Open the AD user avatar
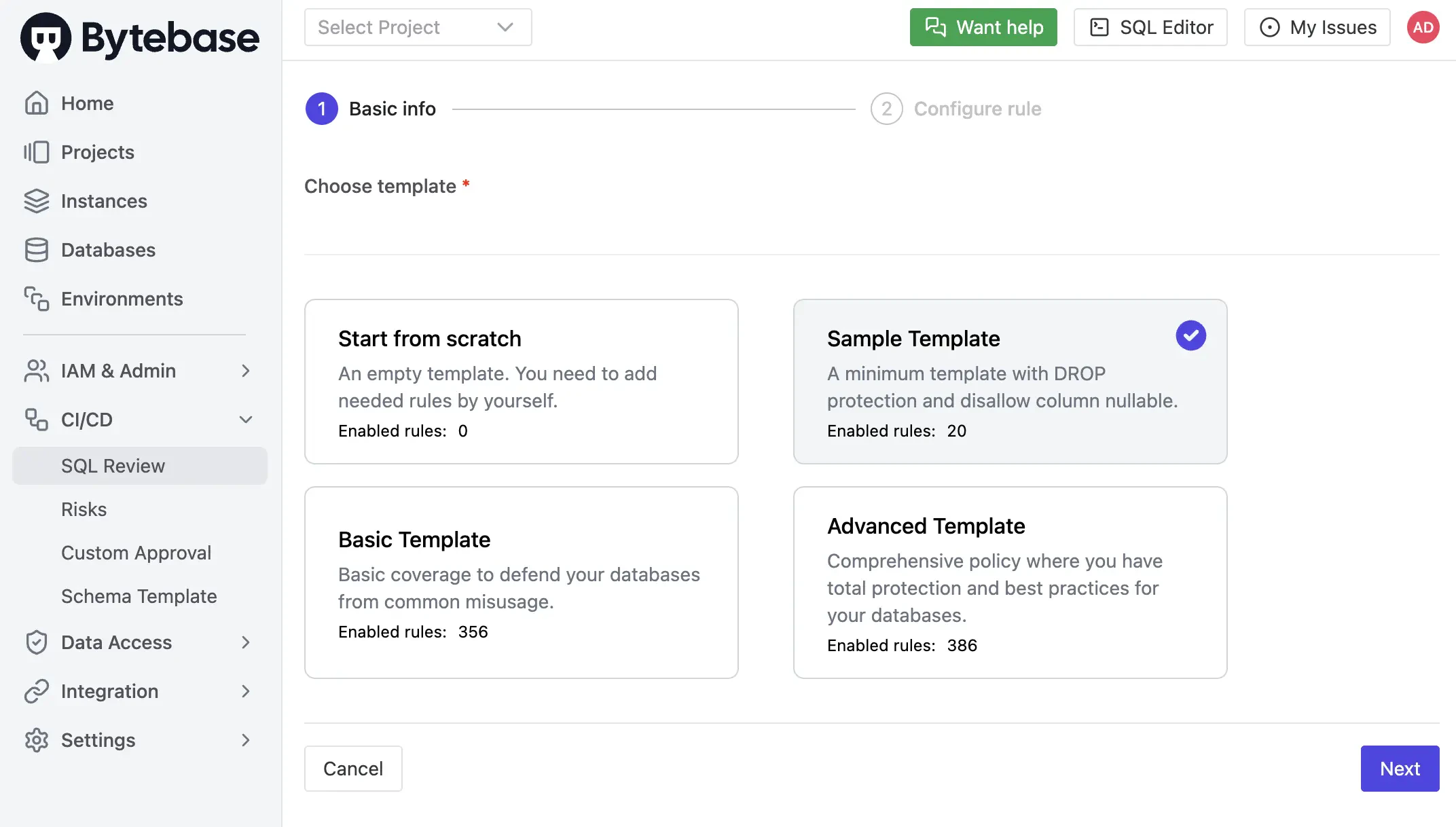The width and height of the screenshot is (1456, 827). click(x=1423, y=28)
